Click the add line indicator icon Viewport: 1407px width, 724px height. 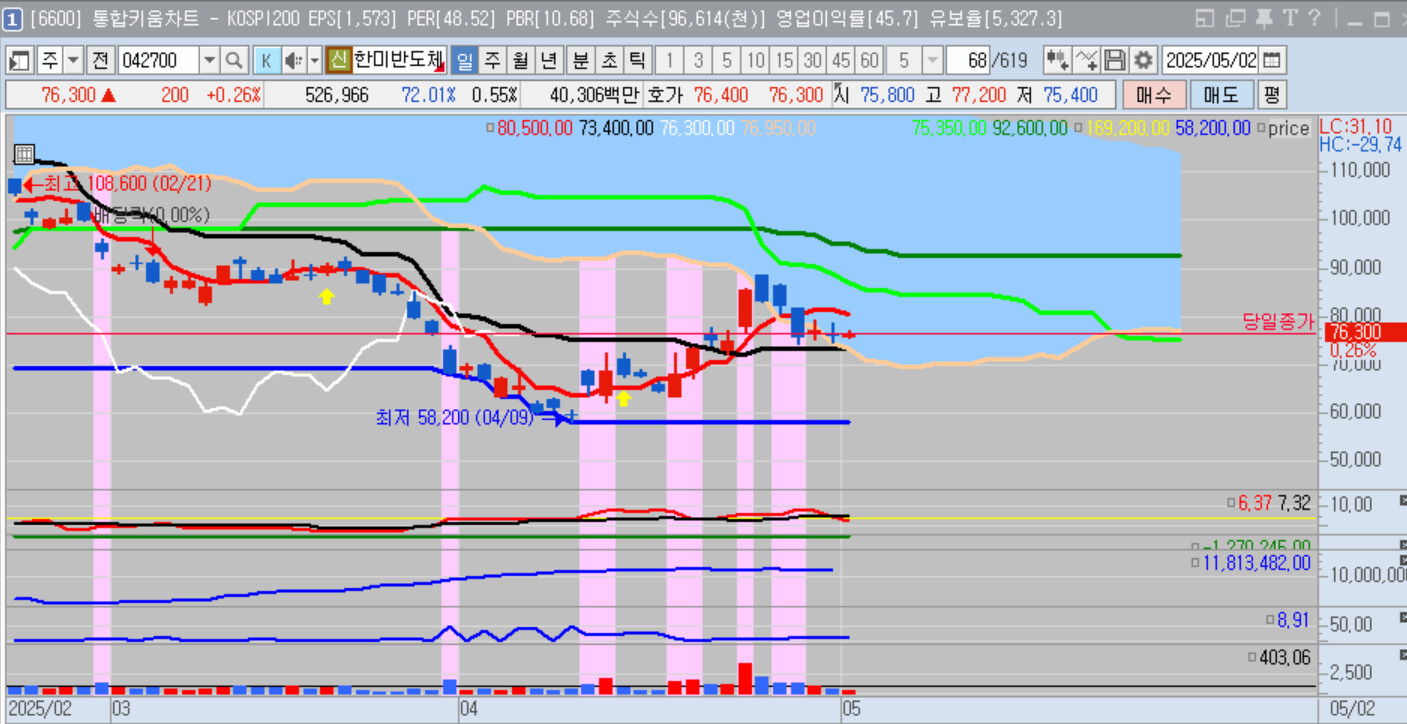click(1086, 61)
